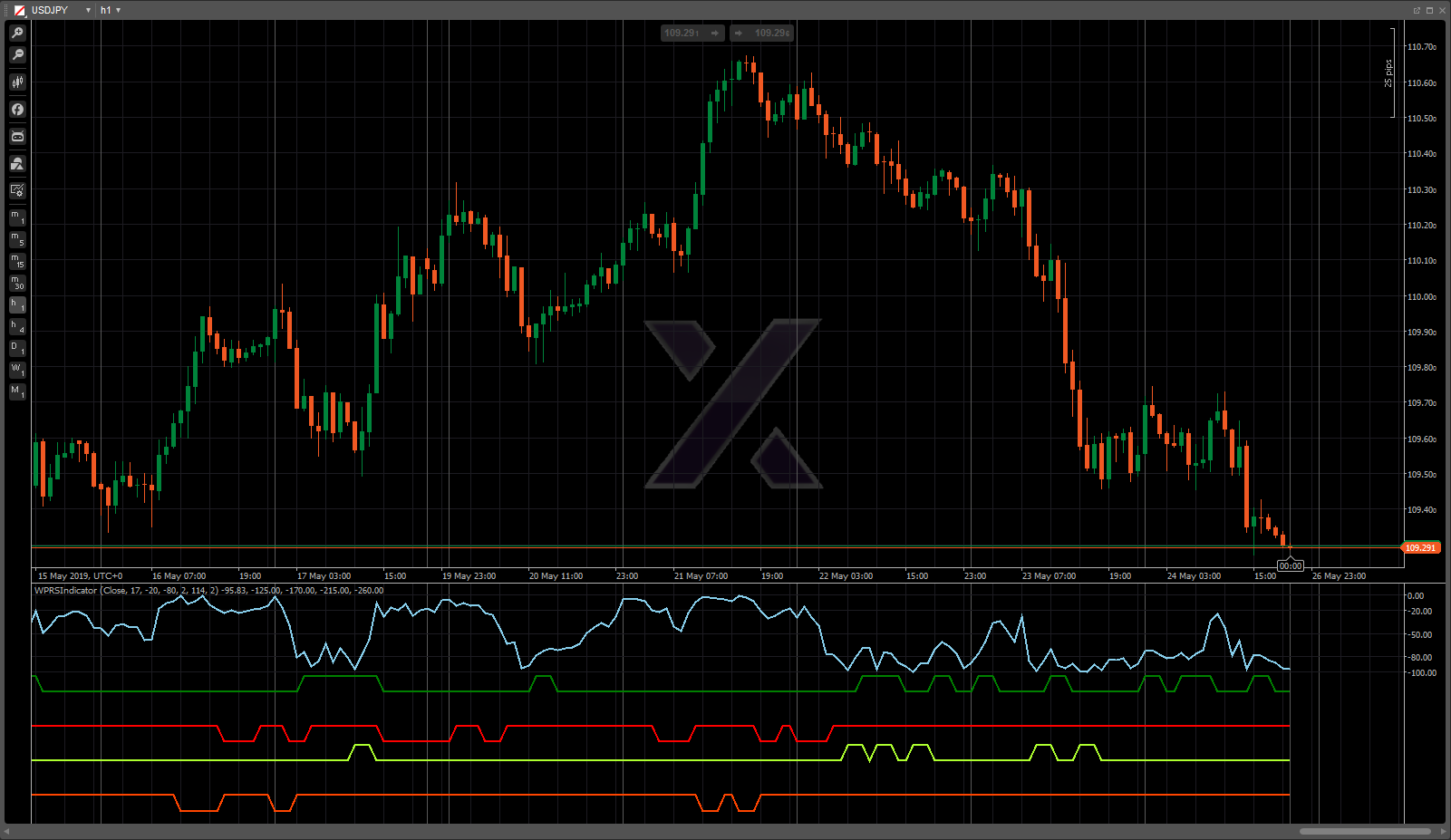Screen dimensions: 1451x840
Task: Open the cBots robot icon
Action: [x=17, y=137]
